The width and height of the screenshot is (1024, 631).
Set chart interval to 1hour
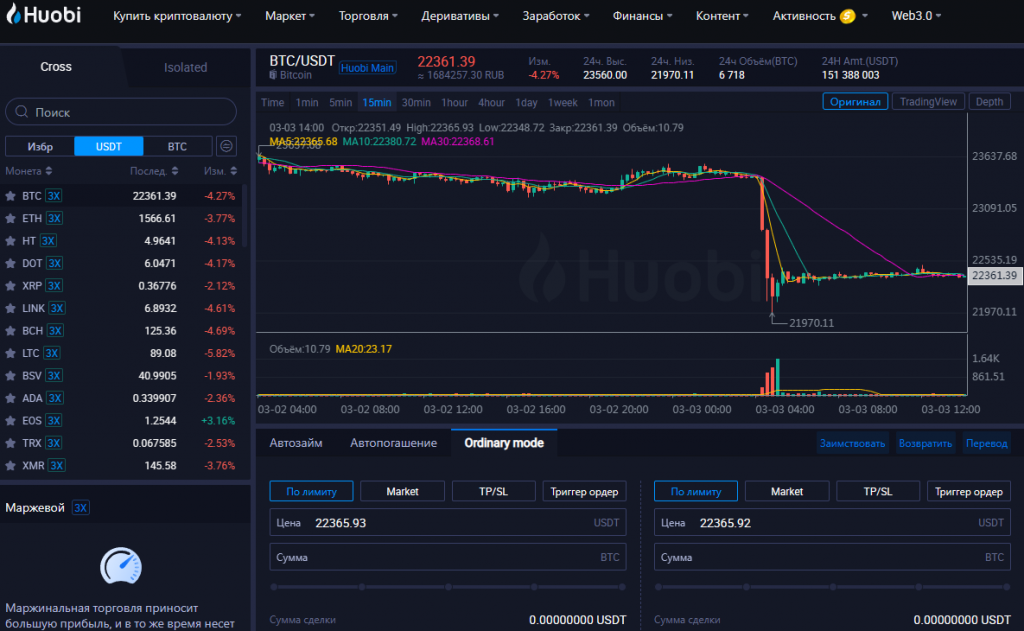(455, 103)
